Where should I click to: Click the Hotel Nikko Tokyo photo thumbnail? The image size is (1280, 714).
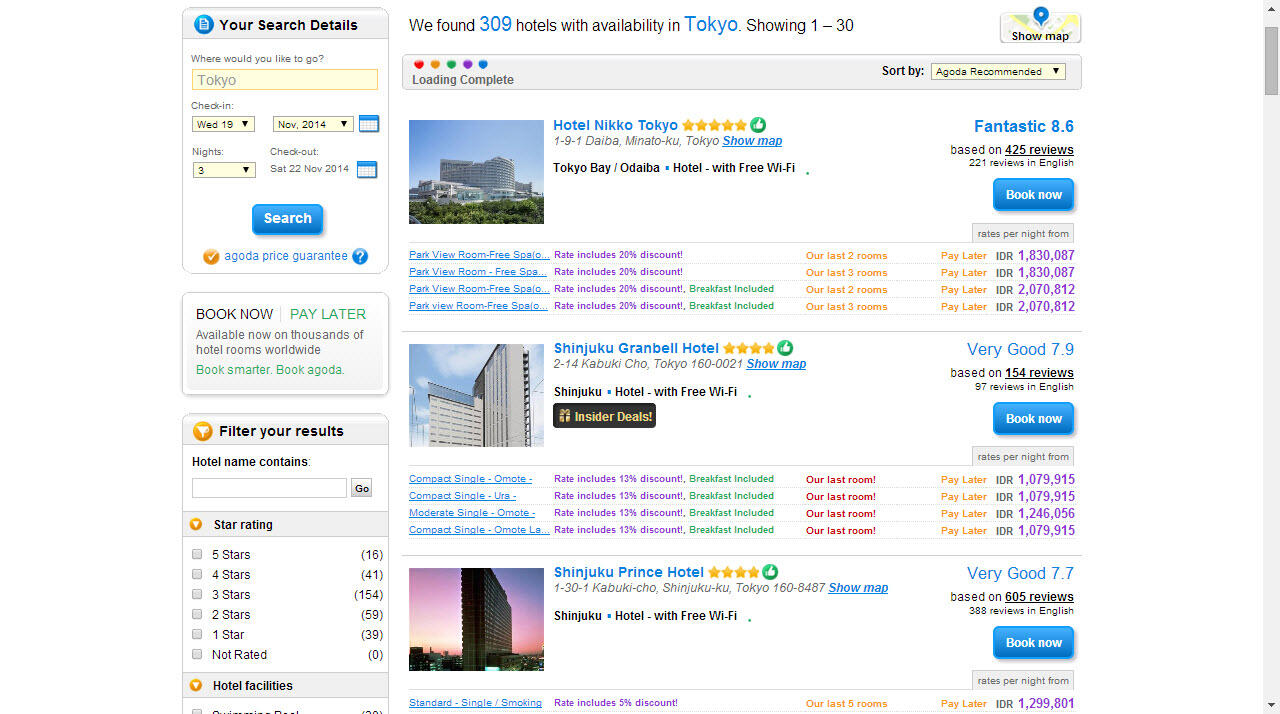(476, 172)
